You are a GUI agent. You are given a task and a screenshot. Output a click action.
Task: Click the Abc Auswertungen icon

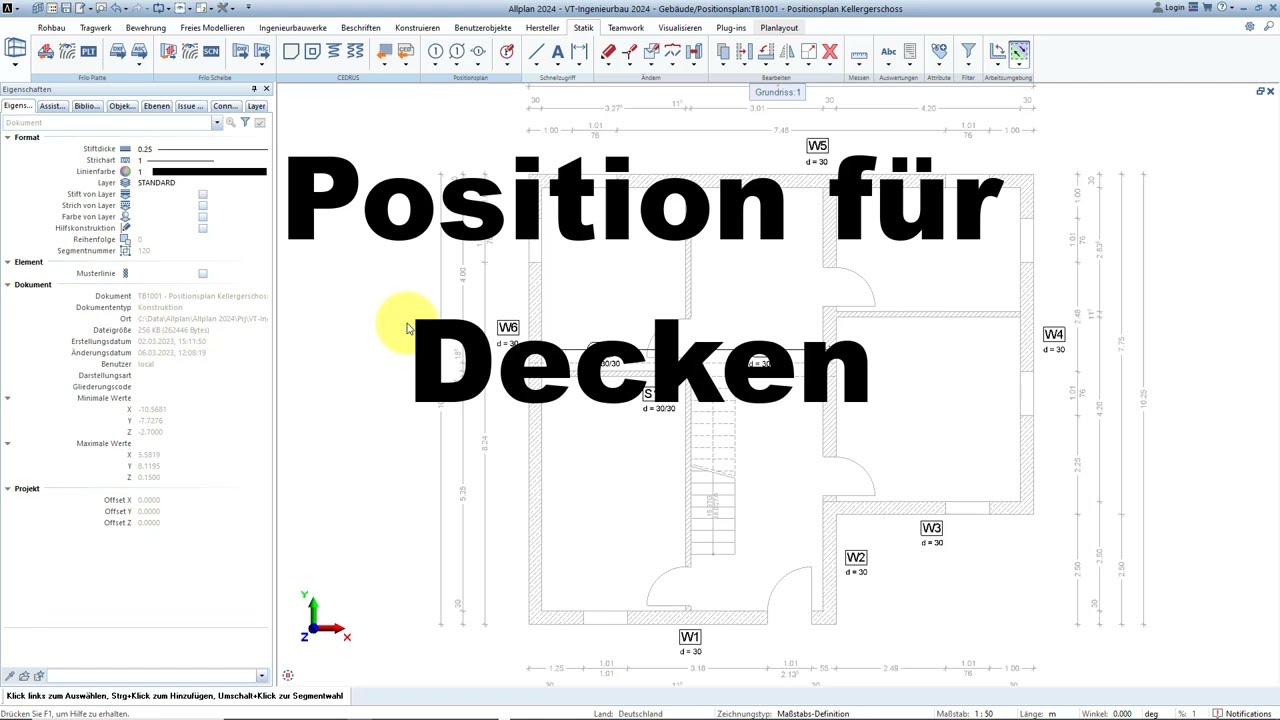tap(888, 51)
